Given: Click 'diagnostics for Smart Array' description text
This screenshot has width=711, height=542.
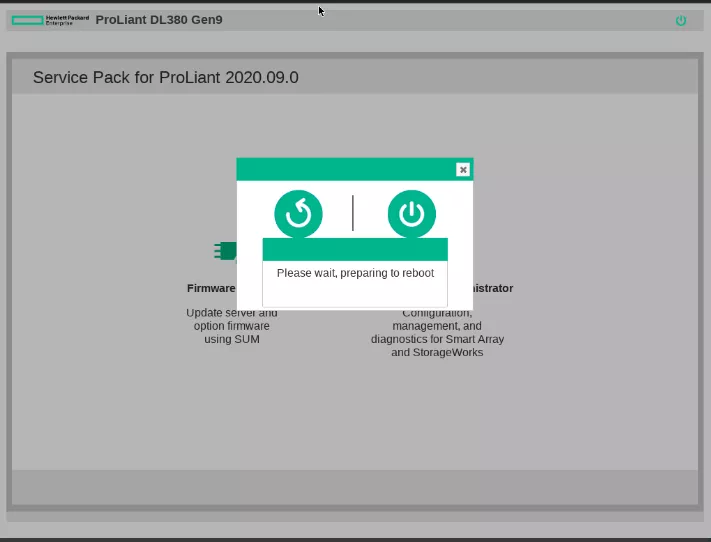Looking at the screenshot, I should tap(437, 339).
